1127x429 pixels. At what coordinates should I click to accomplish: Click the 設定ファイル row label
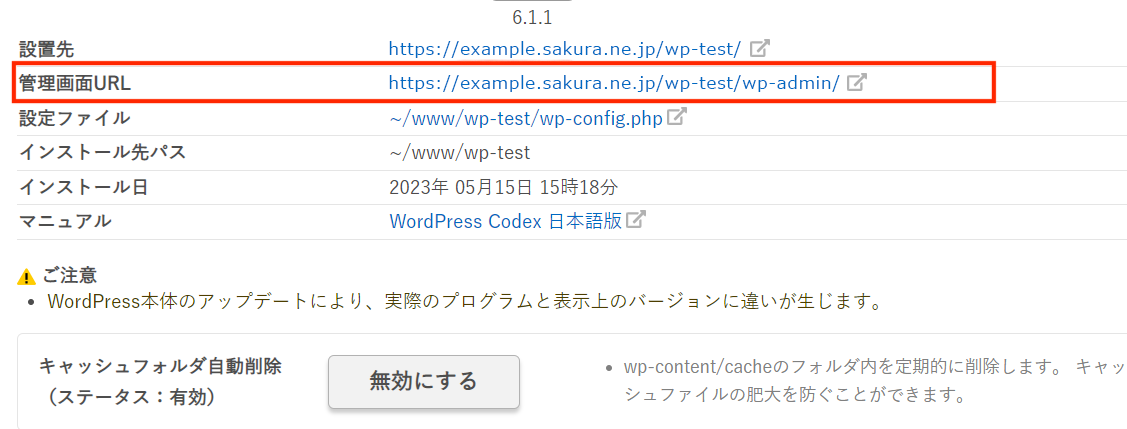(x=74, y=118)
